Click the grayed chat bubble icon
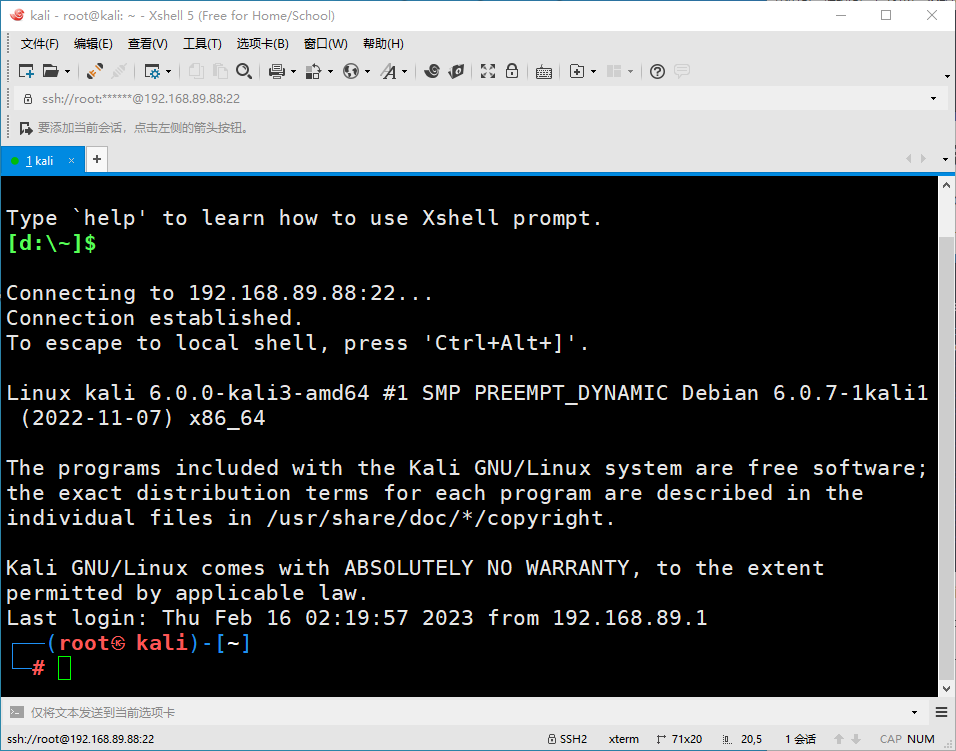 pyautogui.click(x=682, y=71)
